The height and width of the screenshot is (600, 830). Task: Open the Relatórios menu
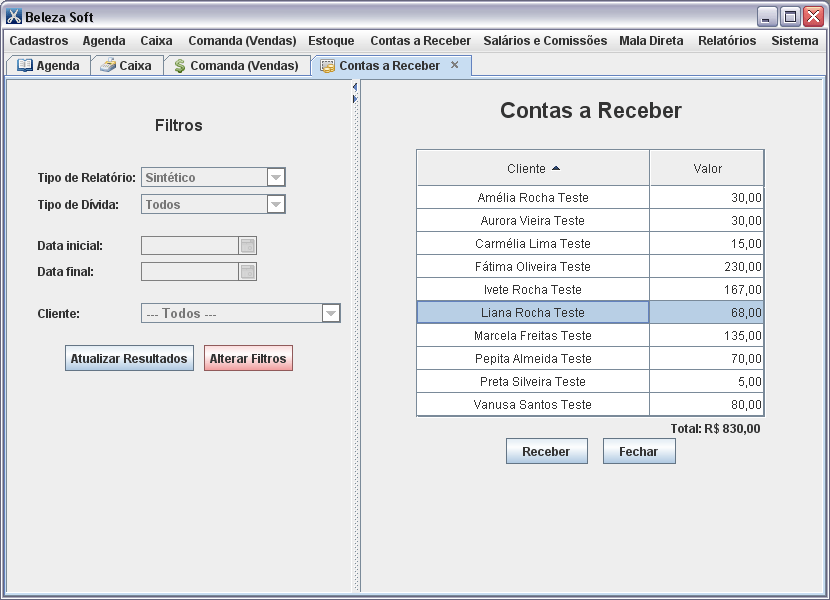[726, 41]
